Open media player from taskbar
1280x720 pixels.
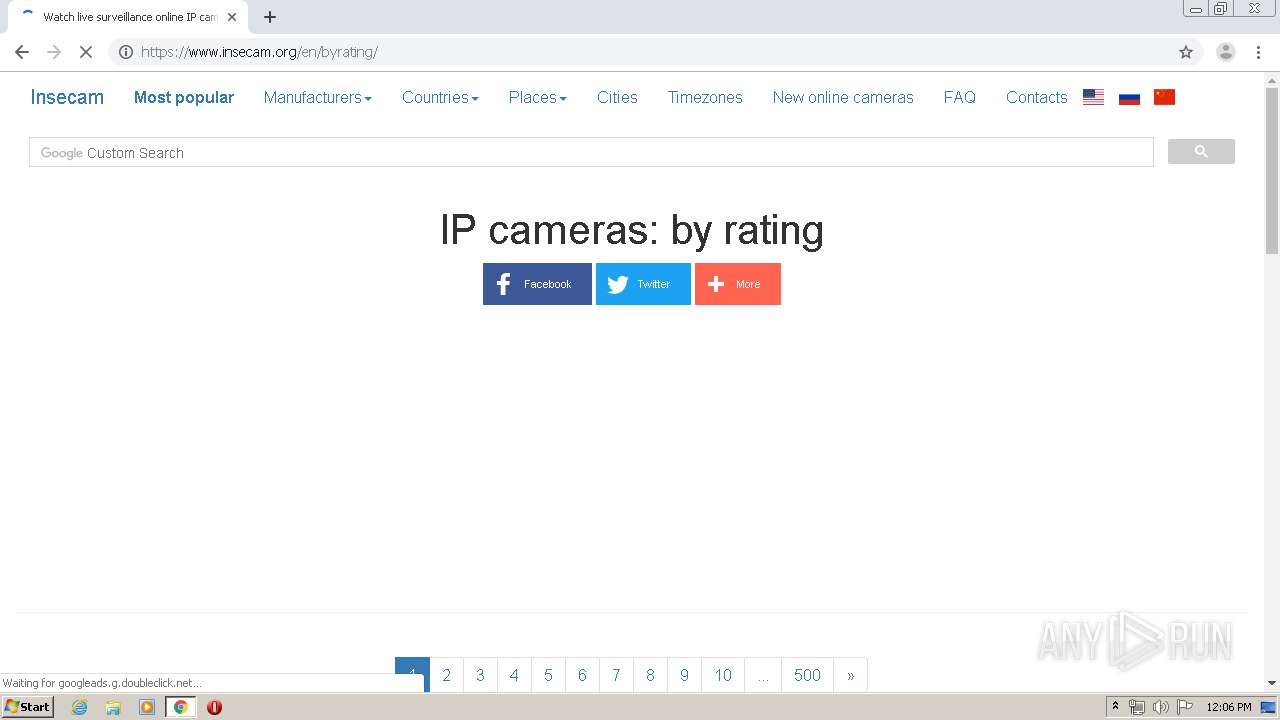click(x=147, y=707)
